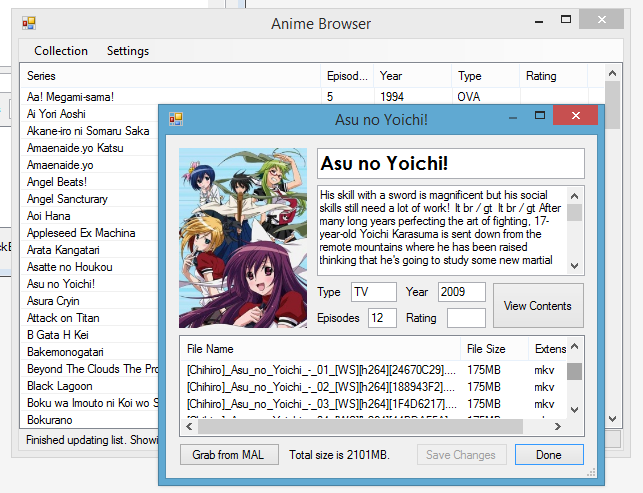
Task: Select the first Chihiro episode 01 file
Action: (322, 372)
